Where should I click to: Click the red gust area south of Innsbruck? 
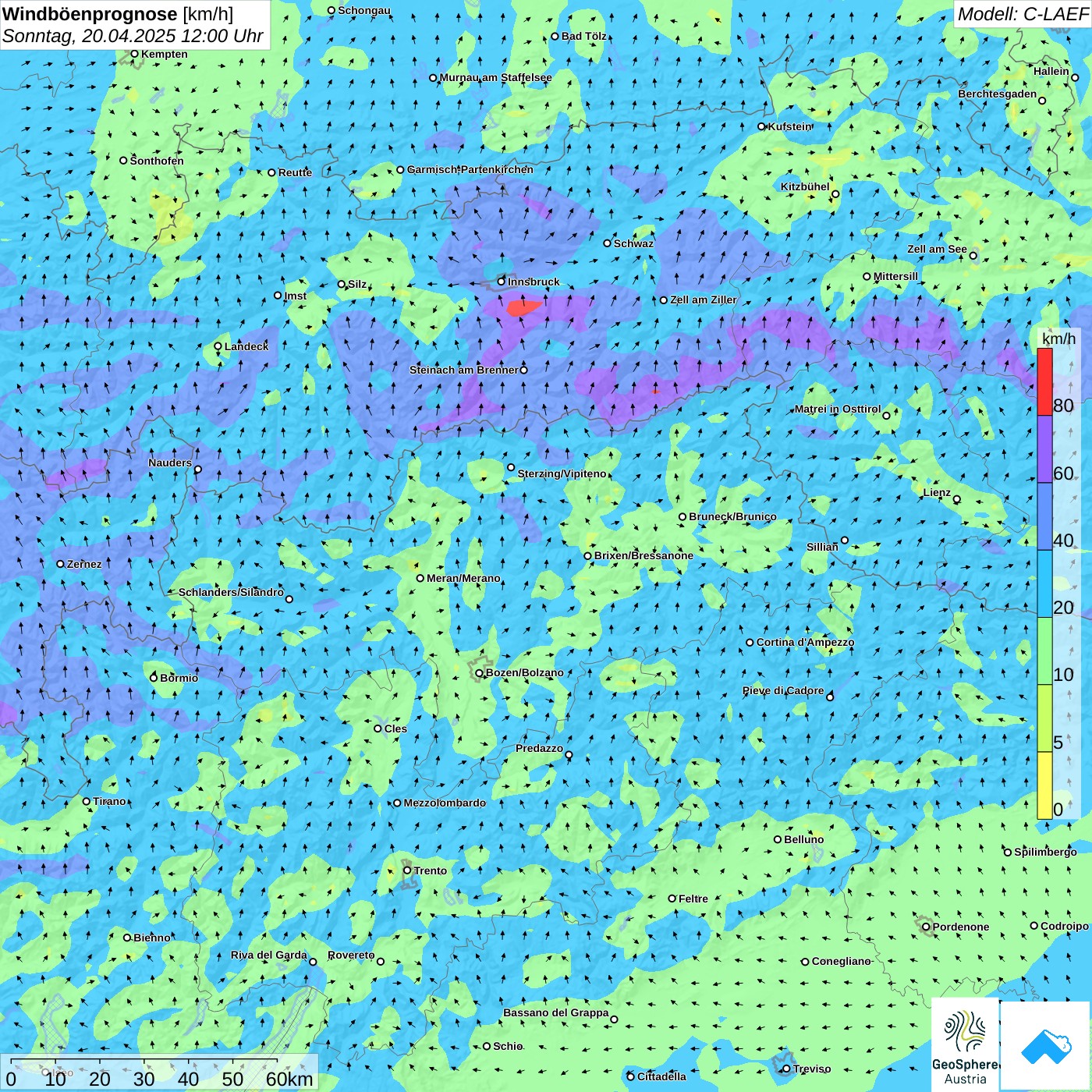pos(523,307)
